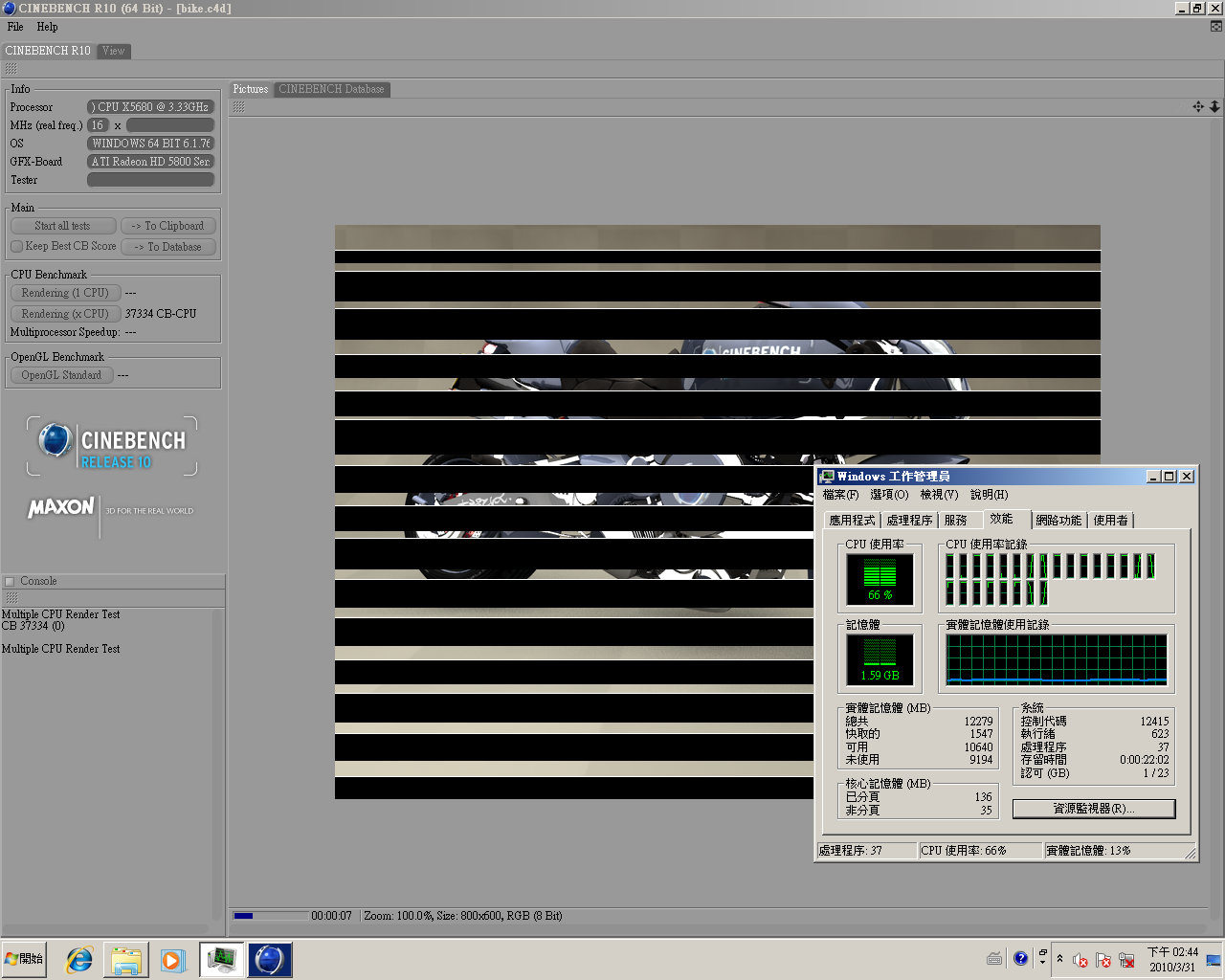Click the Show Desktop icon by the clock
1225x980 pixels.
tap(1214, 960)
